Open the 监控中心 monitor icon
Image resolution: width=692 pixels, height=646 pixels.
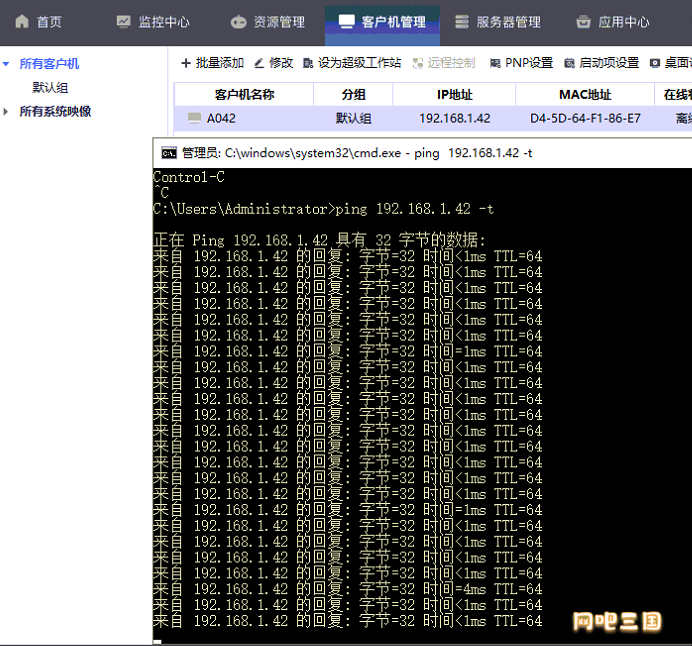[x=124, y=22]
